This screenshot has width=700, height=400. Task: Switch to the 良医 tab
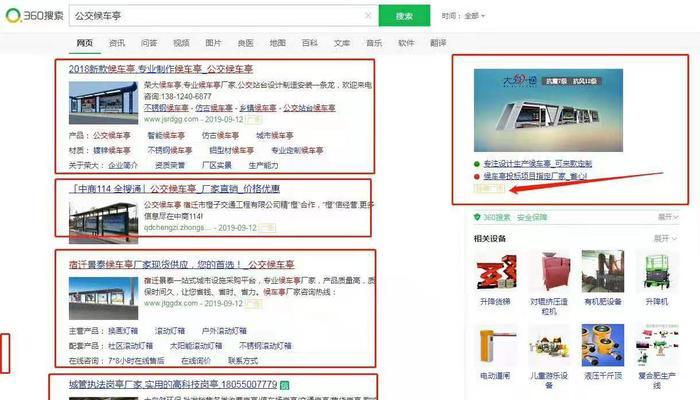point(246,43)
